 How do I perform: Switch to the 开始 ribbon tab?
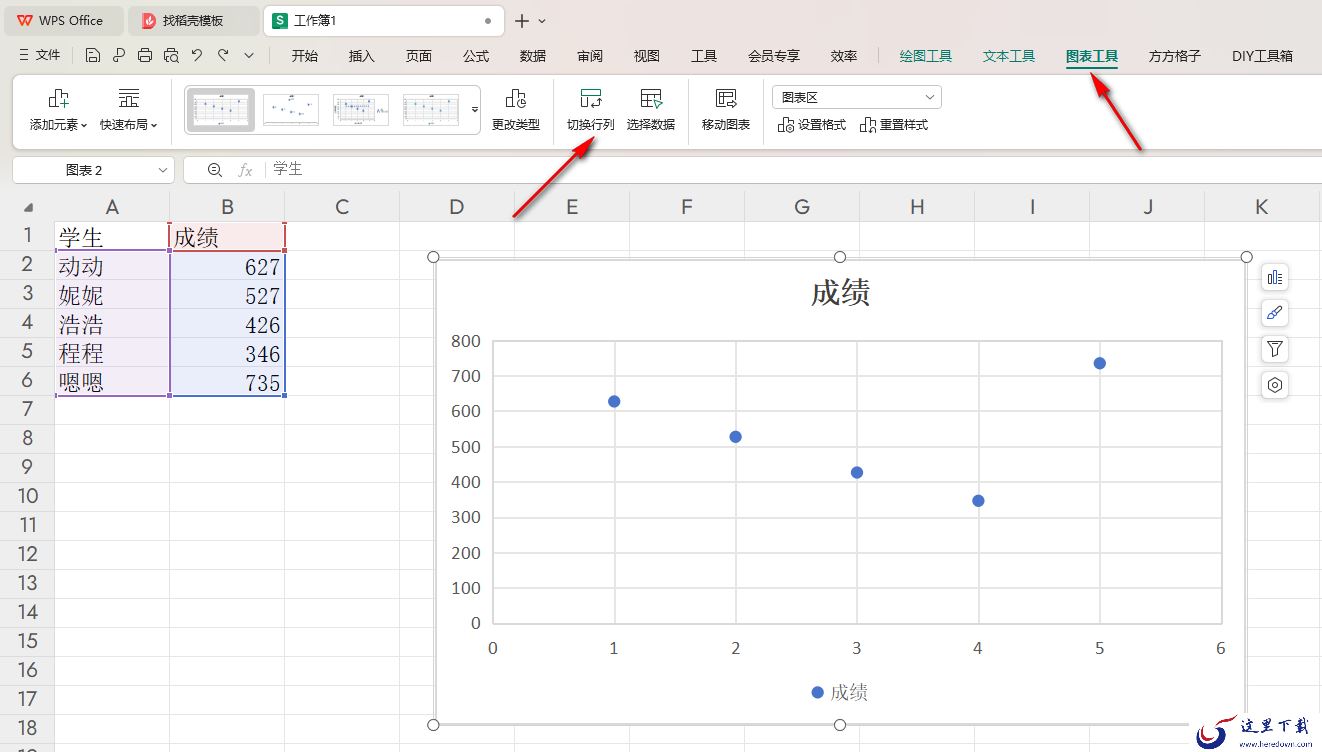click(305, 56)
